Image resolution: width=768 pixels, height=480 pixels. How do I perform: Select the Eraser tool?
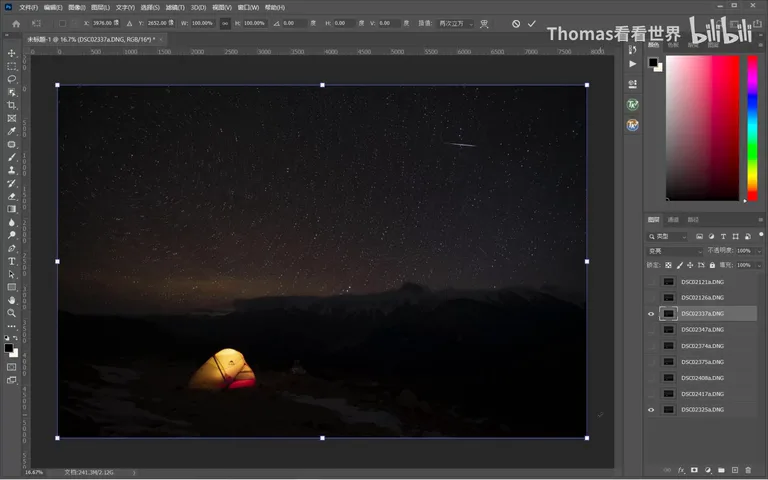click(x=12, y=196)
